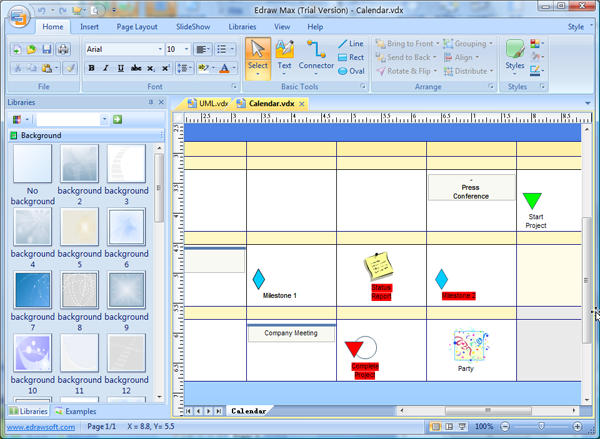Toggle Italic formatting
The width and height of the screenshot is (600, 439).
106,68
